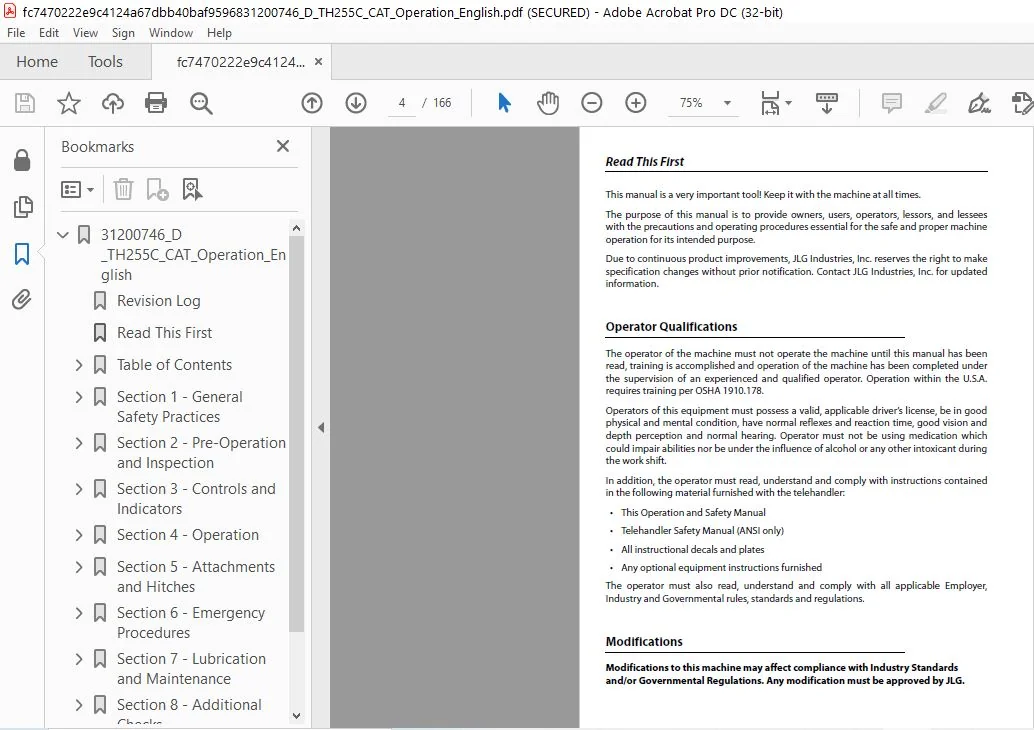The width and height of the screenshot is (1034, 730).
Task: Go to previous page arrow
Action: tap(312, 103)
